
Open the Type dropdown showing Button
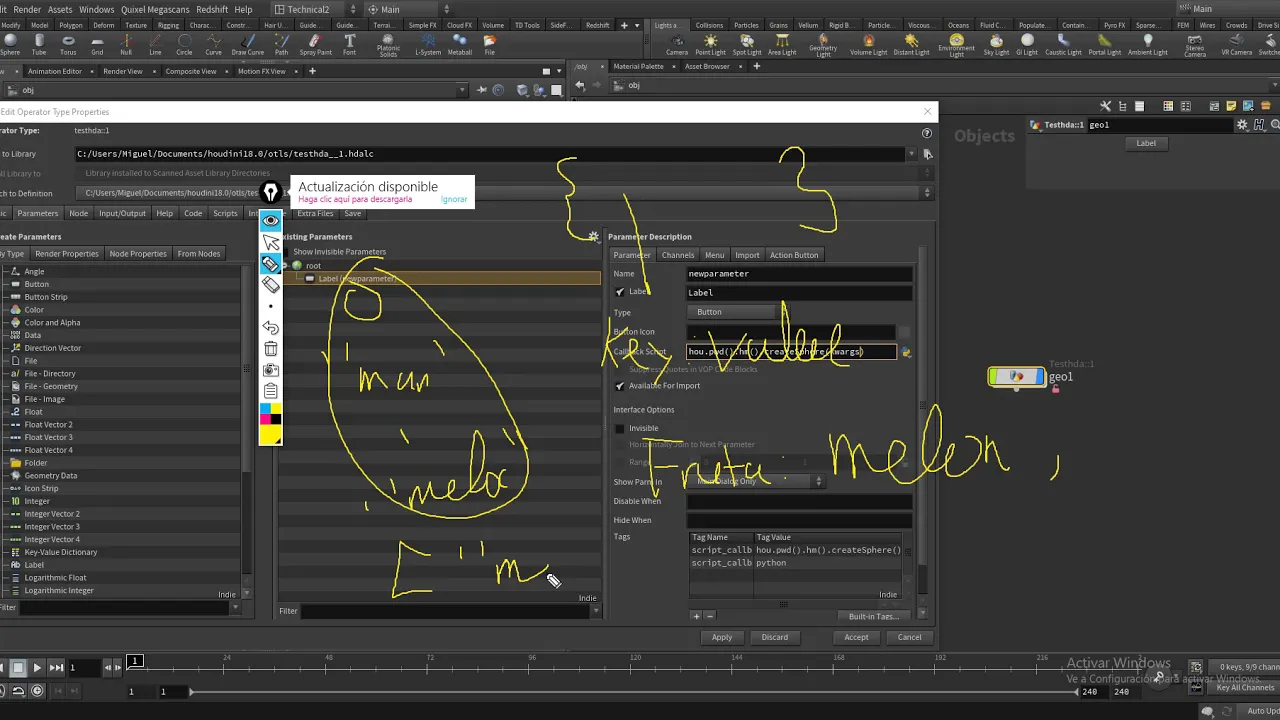735,312
